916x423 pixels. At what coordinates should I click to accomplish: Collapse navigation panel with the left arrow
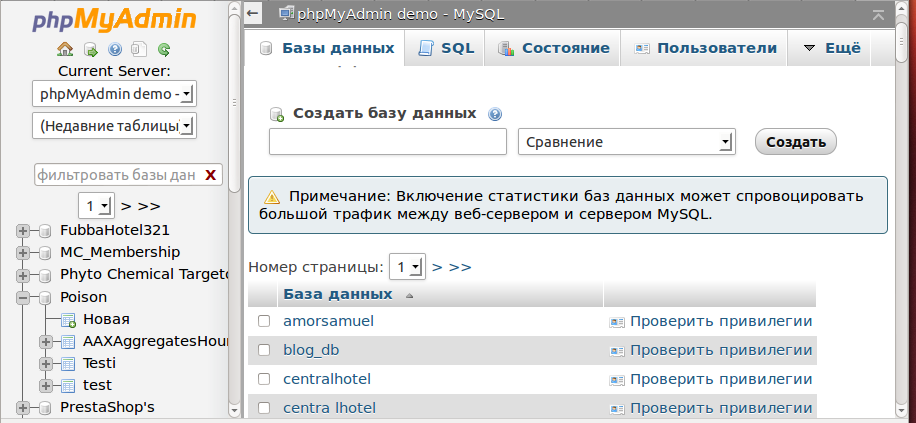coord(254,13)
